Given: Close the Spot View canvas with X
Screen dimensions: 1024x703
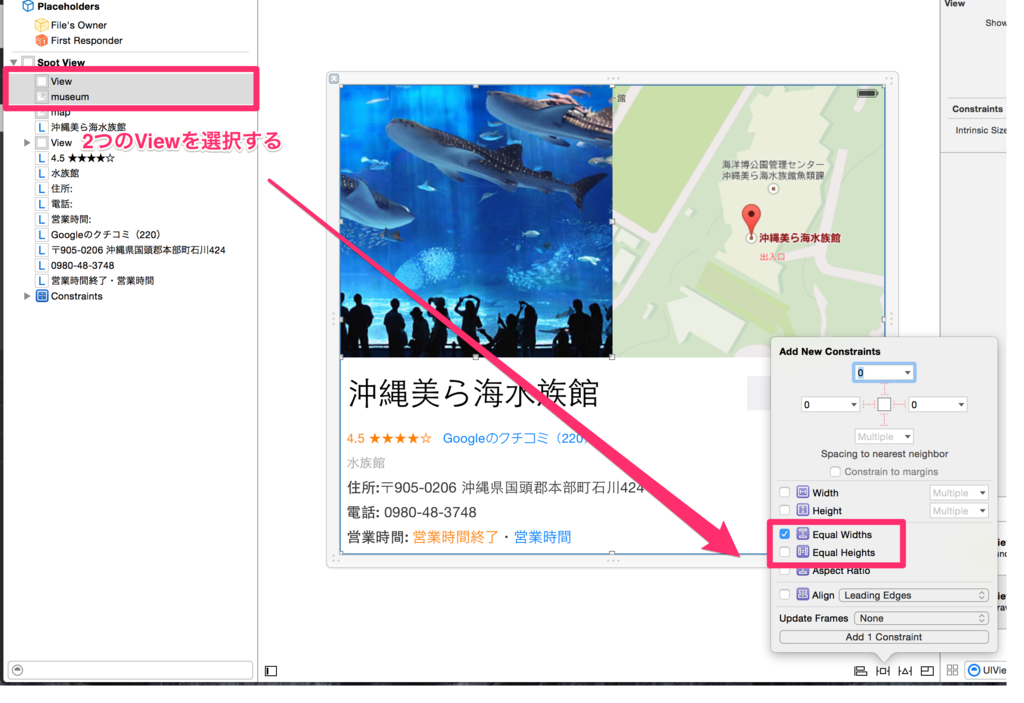Looking at the screenshot, I should click(334, 78).
